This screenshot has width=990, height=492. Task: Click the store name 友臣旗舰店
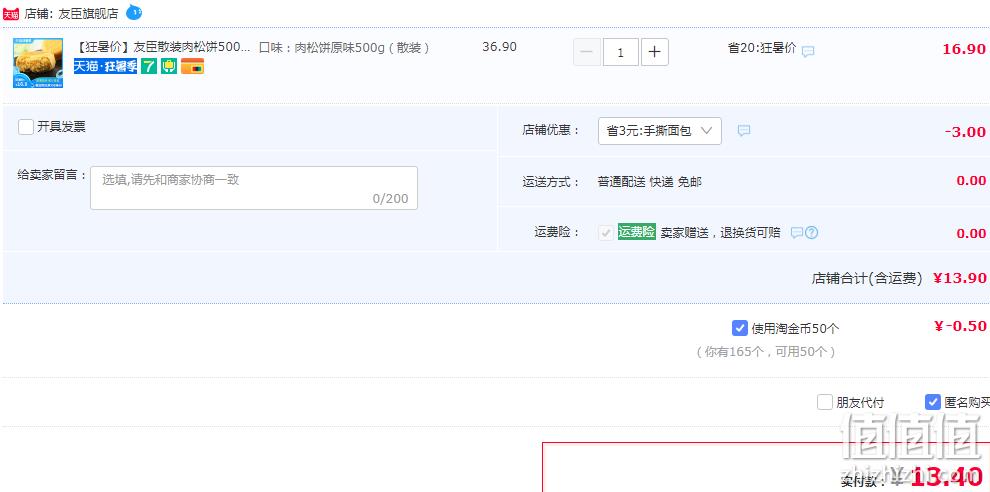coord(88,14)
